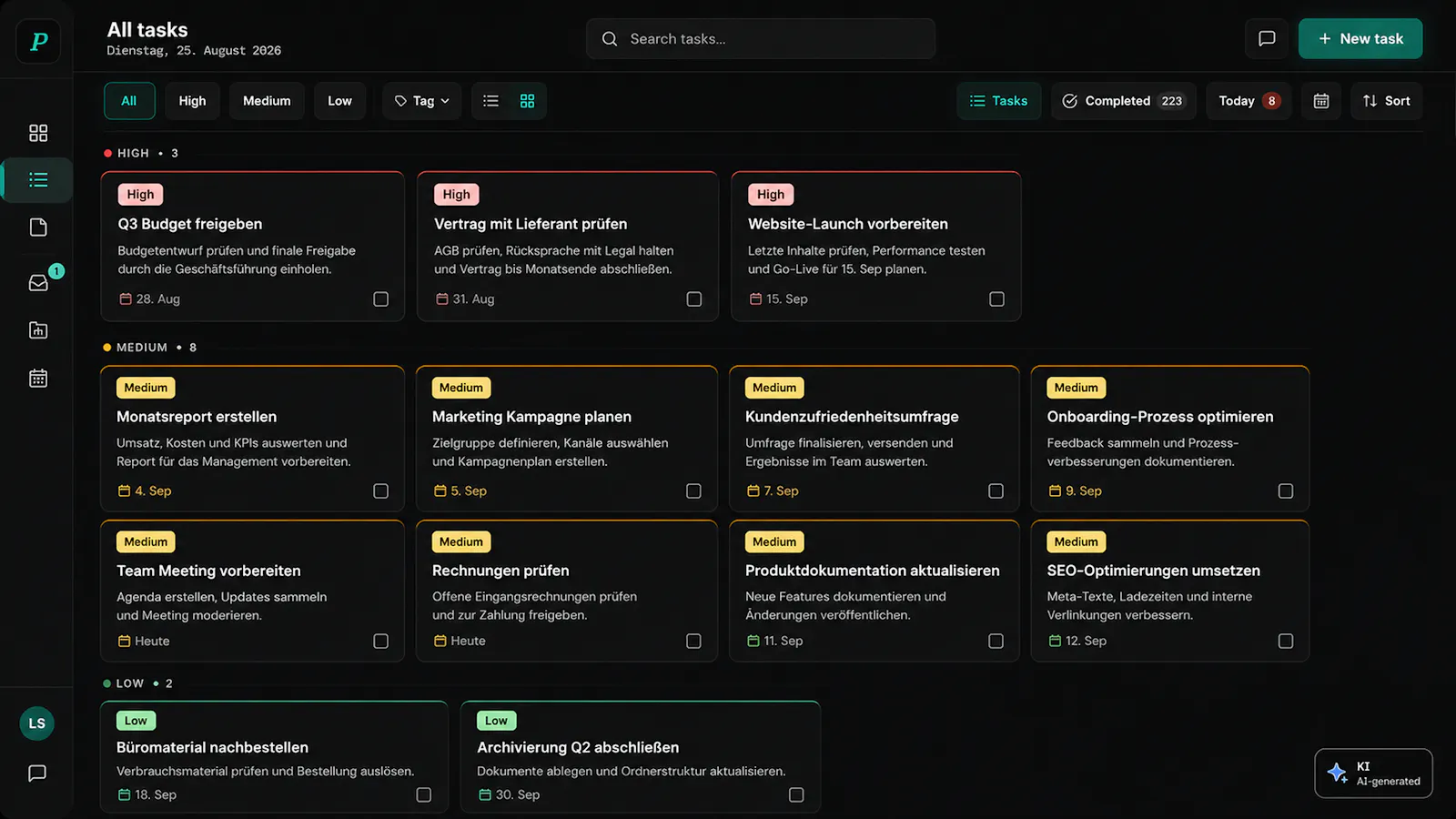
Task: Click the P app logo
Action: (x=38, y=41)
